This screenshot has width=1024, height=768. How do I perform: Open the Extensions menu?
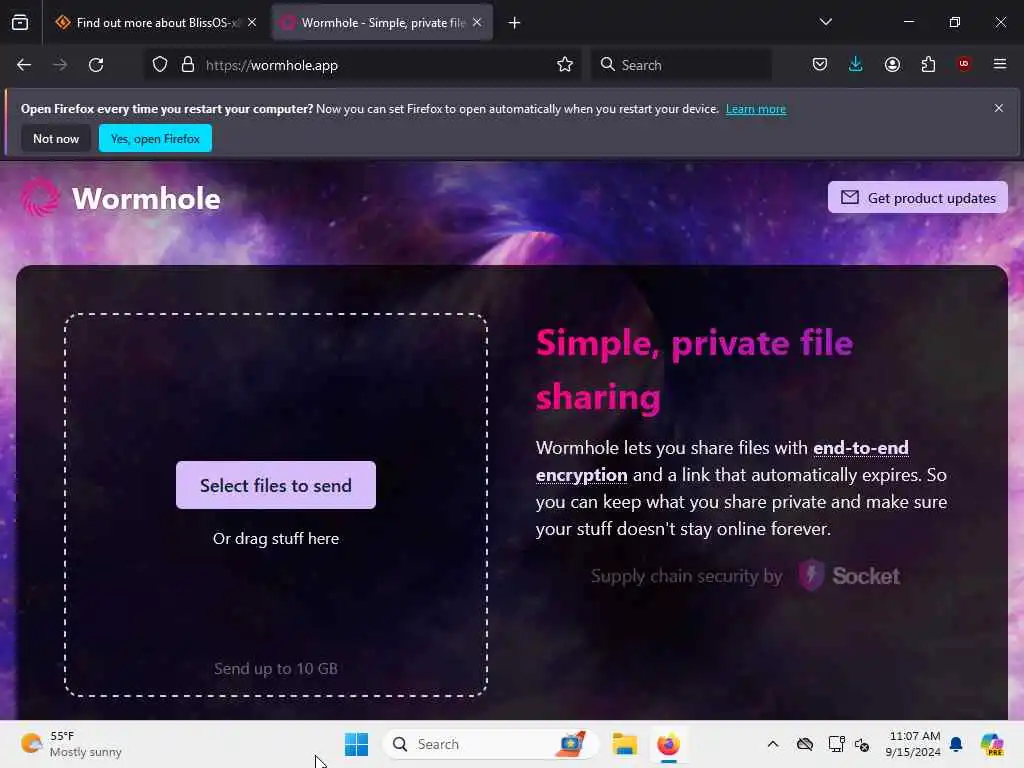[x=928, y=65]
